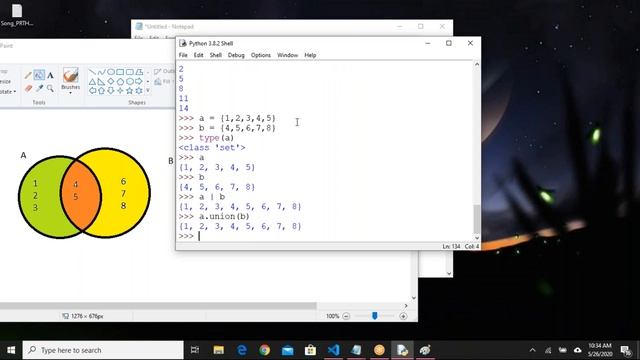
Task: Open Google Chrome from taskbar
Action: point(264,350)
